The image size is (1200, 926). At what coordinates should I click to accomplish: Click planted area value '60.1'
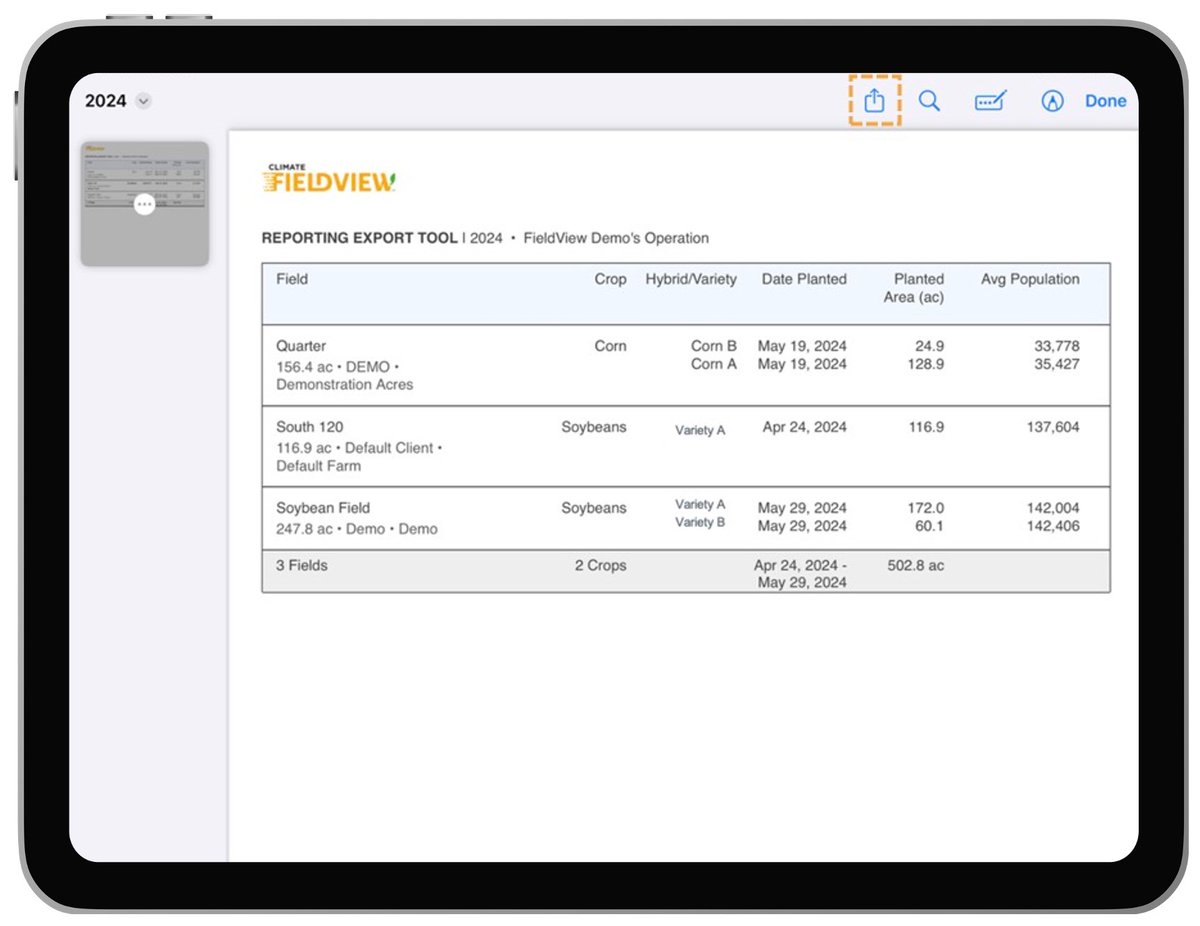click(929, 526)
